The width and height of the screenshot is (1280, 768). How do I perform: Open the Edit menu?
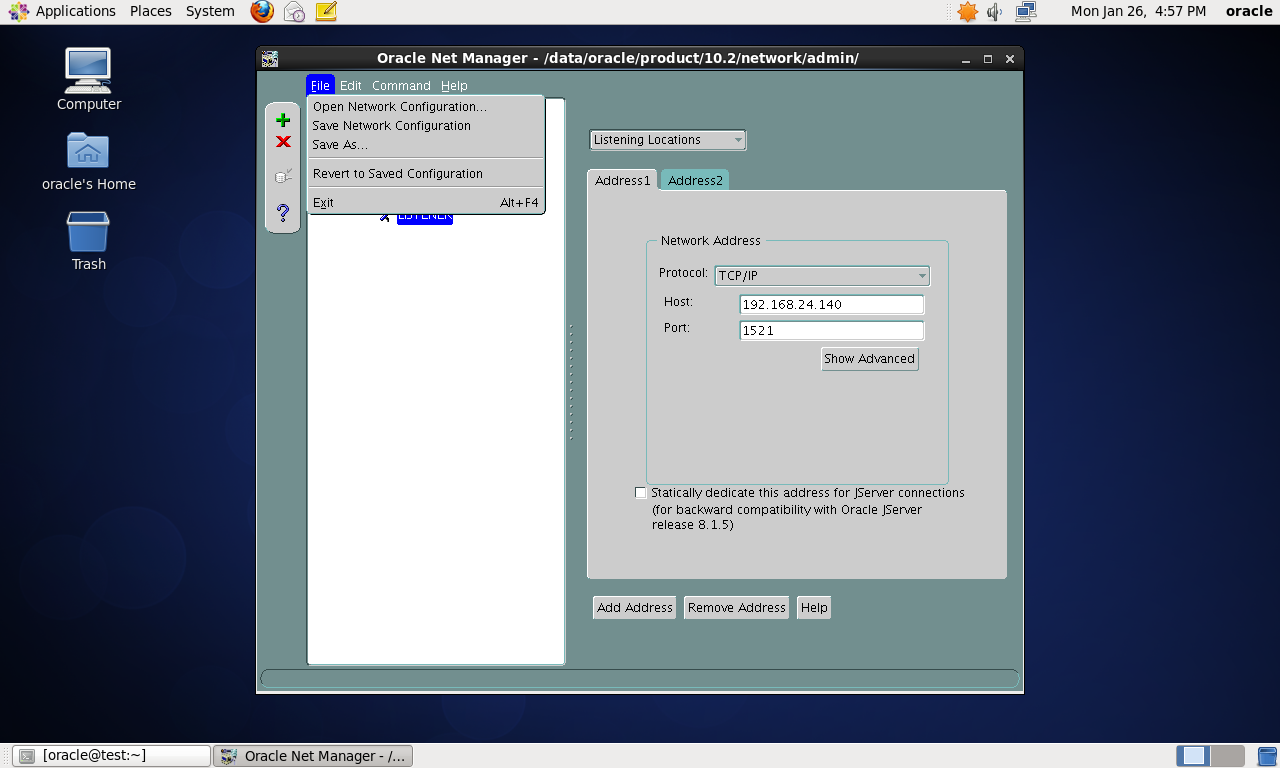click(350, 85)
